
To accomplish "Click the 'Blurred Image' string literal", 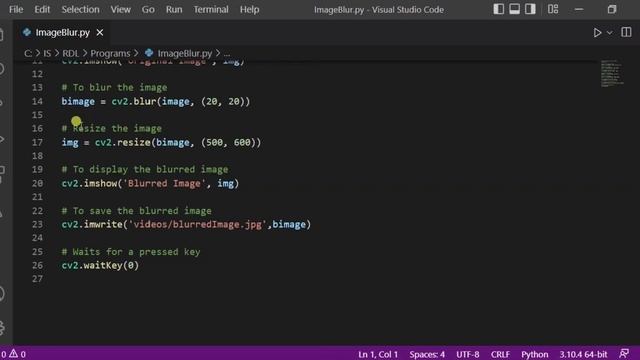I will tap(164, 184).
